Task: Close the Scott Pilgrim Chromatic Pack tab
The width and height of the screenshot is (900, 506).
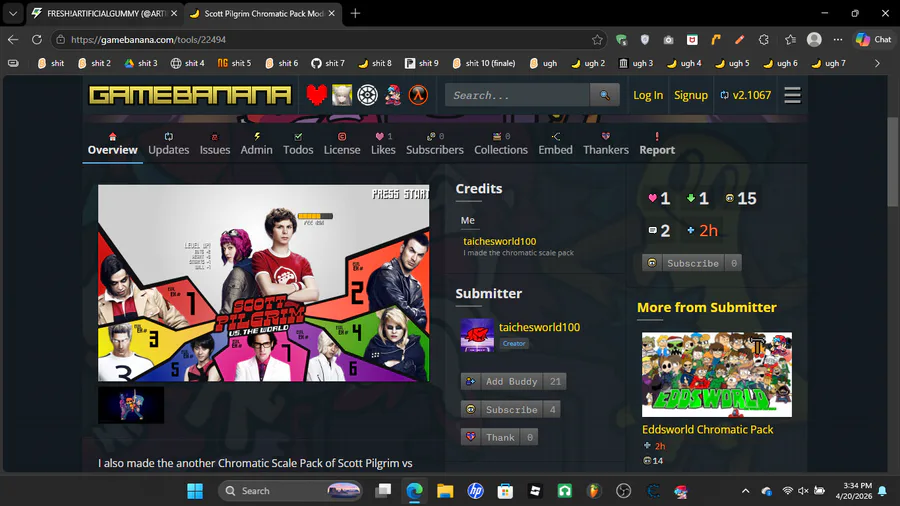Action: (331, 13)
